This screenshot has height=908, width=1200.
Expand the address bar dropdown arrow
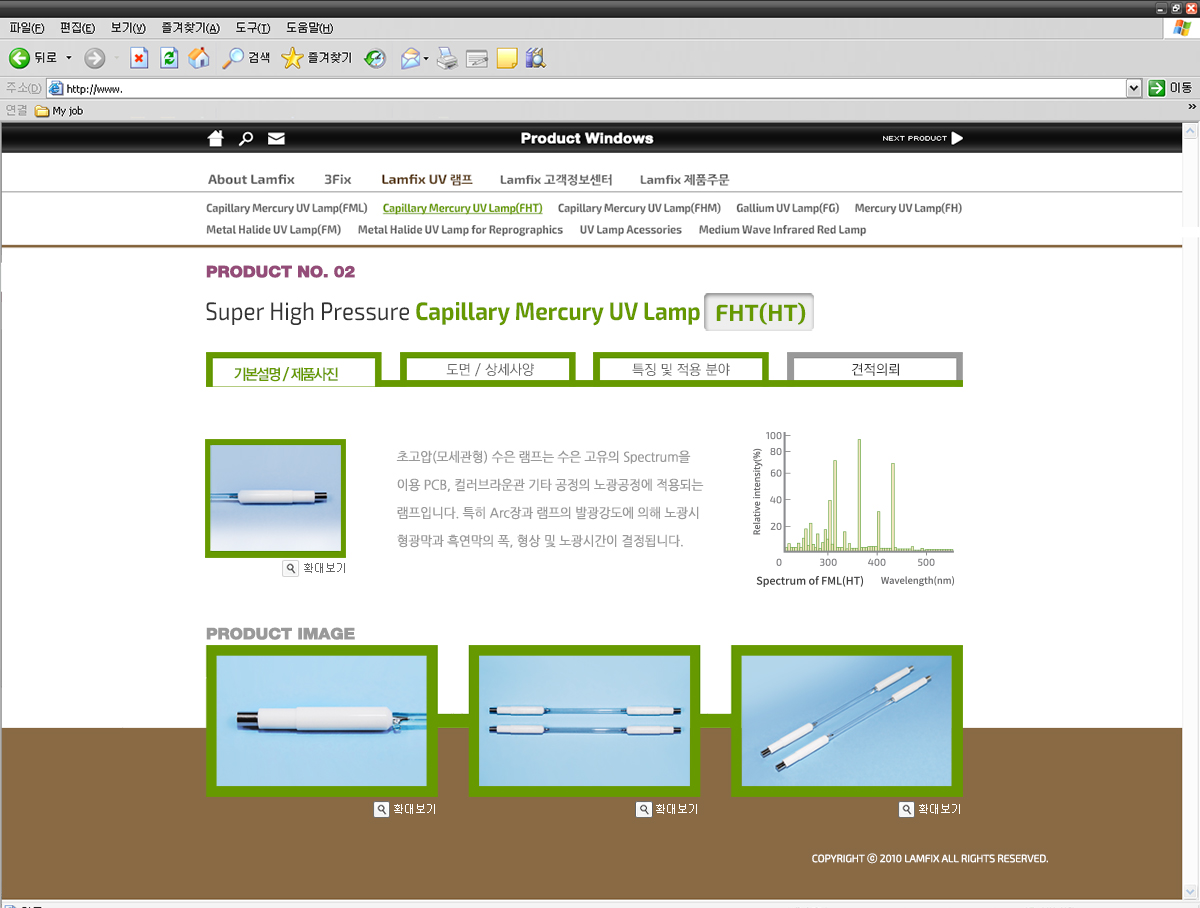coord(1133,88)
